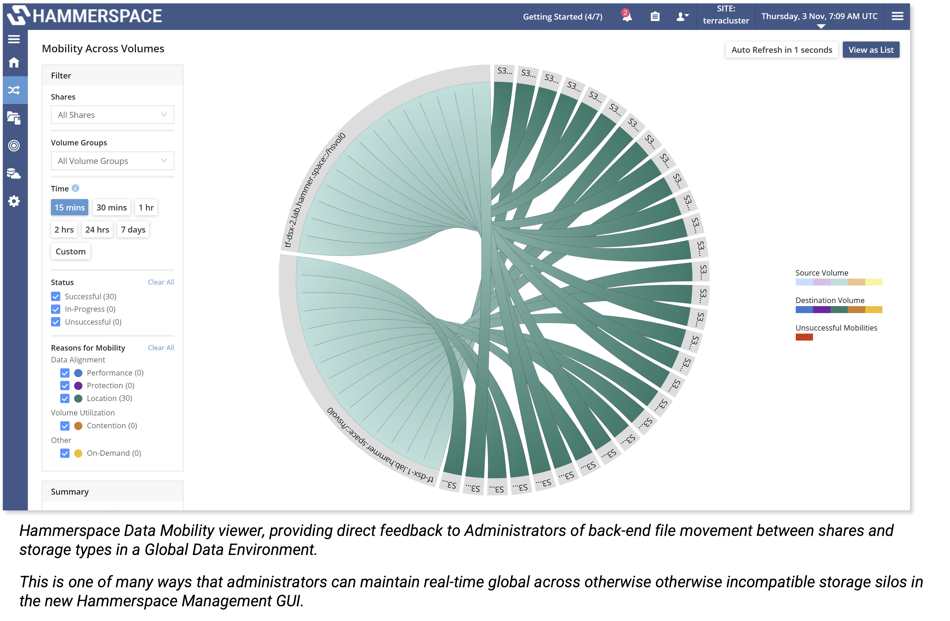The height and width of the screenshot is (621, 950).
Task: Go to the Home dashboard icon
Action: pyautogui.click(x=14, y=62)
